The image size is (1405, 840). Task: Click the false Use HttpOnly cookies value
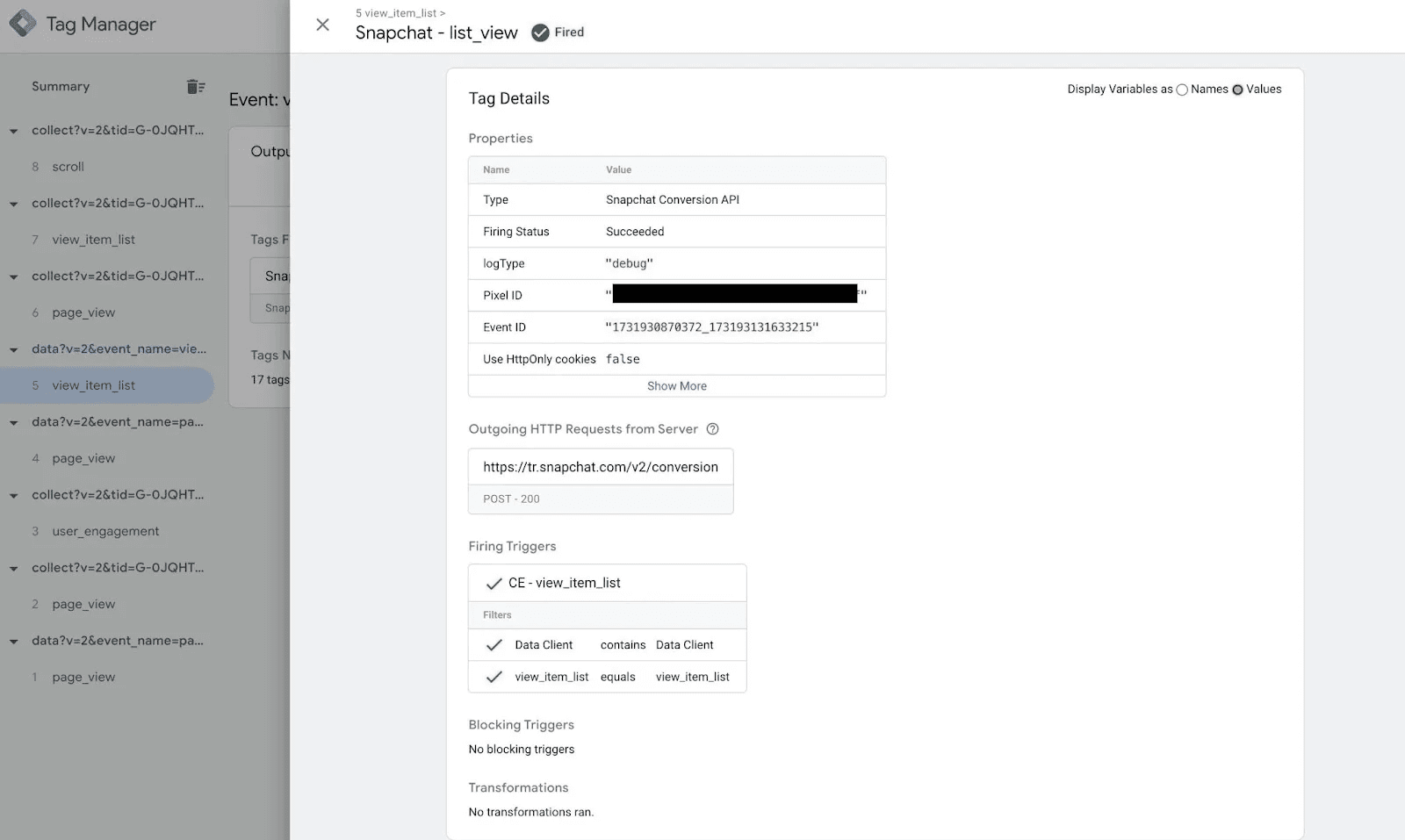[623, 359]
